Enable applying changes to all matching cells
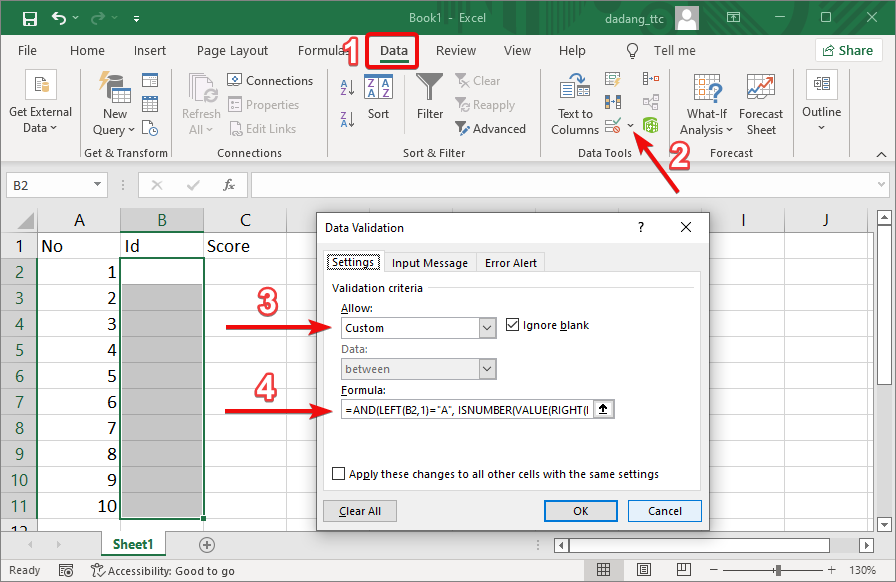The image size is (896, 582). [339, 474]
